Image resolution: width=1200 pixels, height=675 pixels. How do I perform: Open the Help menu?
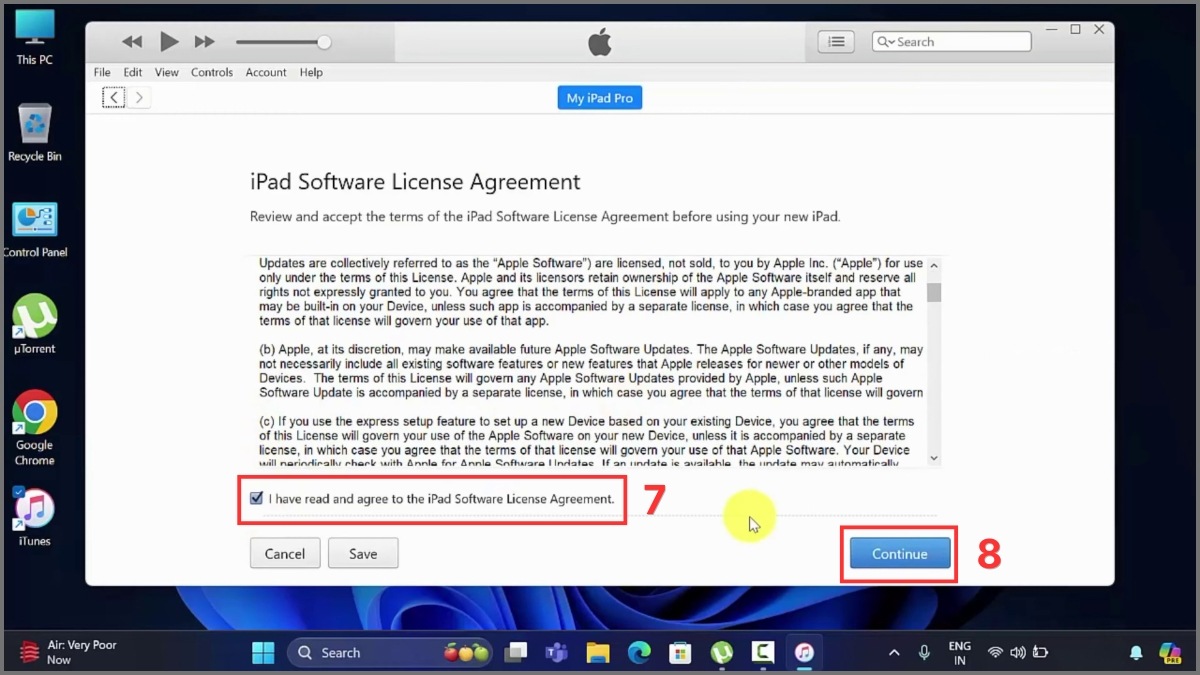click(x=311, y=72)
